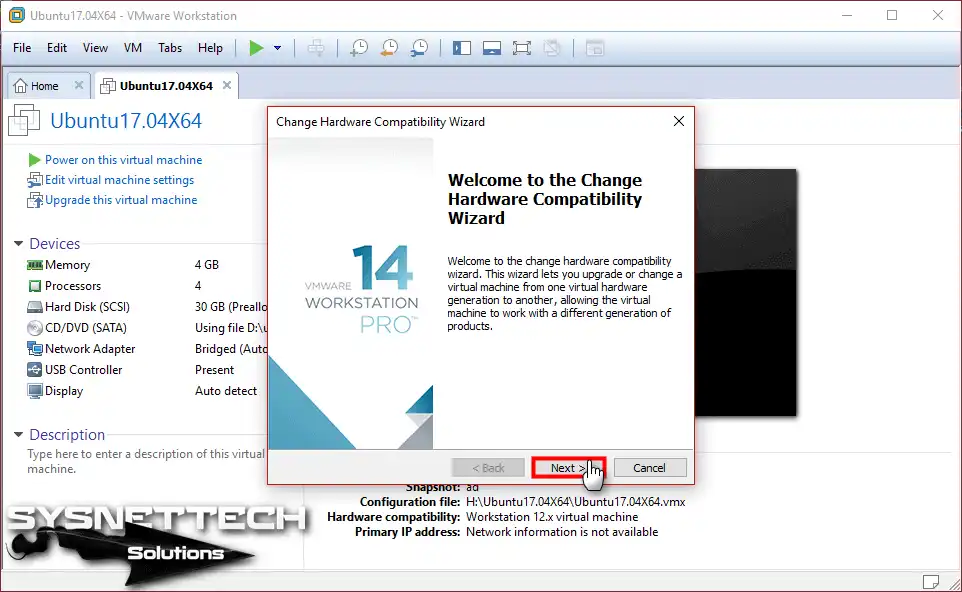Toggle the library sidebar view icon
The image size is (962, 592).
click(x=461, y=48)
